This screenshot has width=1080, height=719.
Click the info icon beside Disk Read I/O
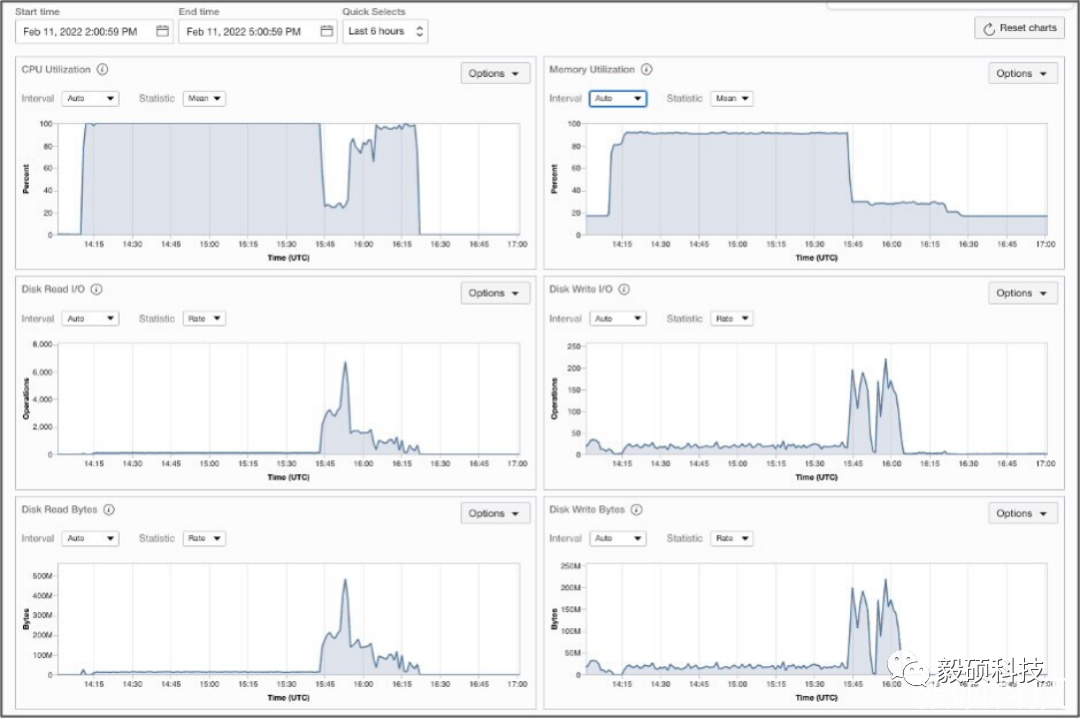pos(96,289)
